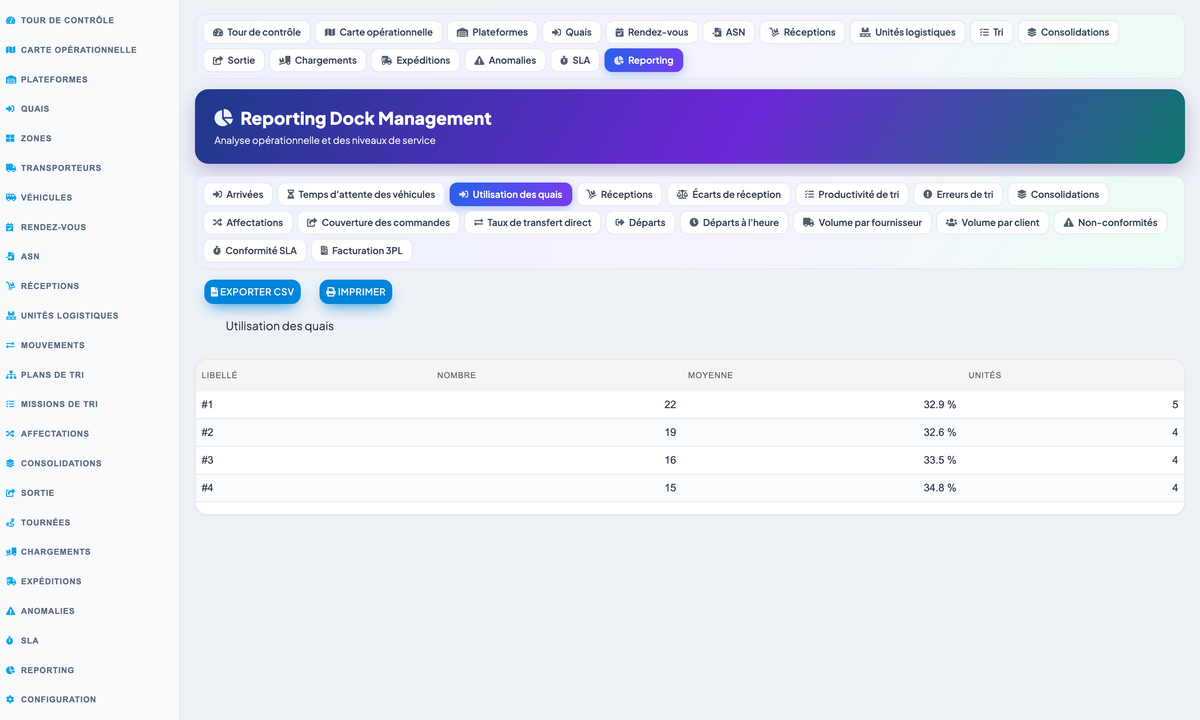Open the Conformité SLA report
Image resolution: width=1200 pixels, height=720 pixels.
[255, 250]
